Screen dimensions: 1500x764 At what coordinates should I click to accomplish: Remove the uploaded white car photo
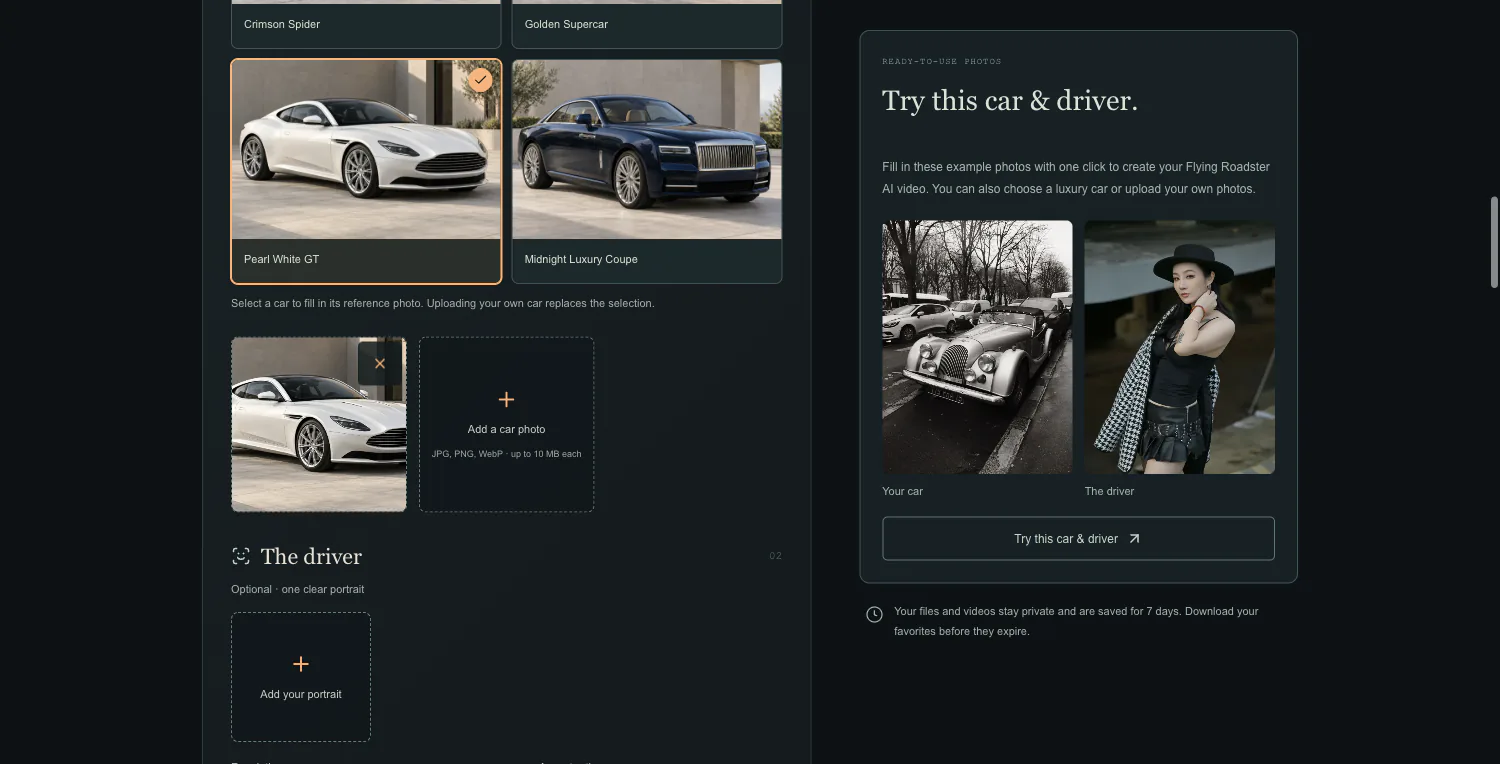pos(380,364)
